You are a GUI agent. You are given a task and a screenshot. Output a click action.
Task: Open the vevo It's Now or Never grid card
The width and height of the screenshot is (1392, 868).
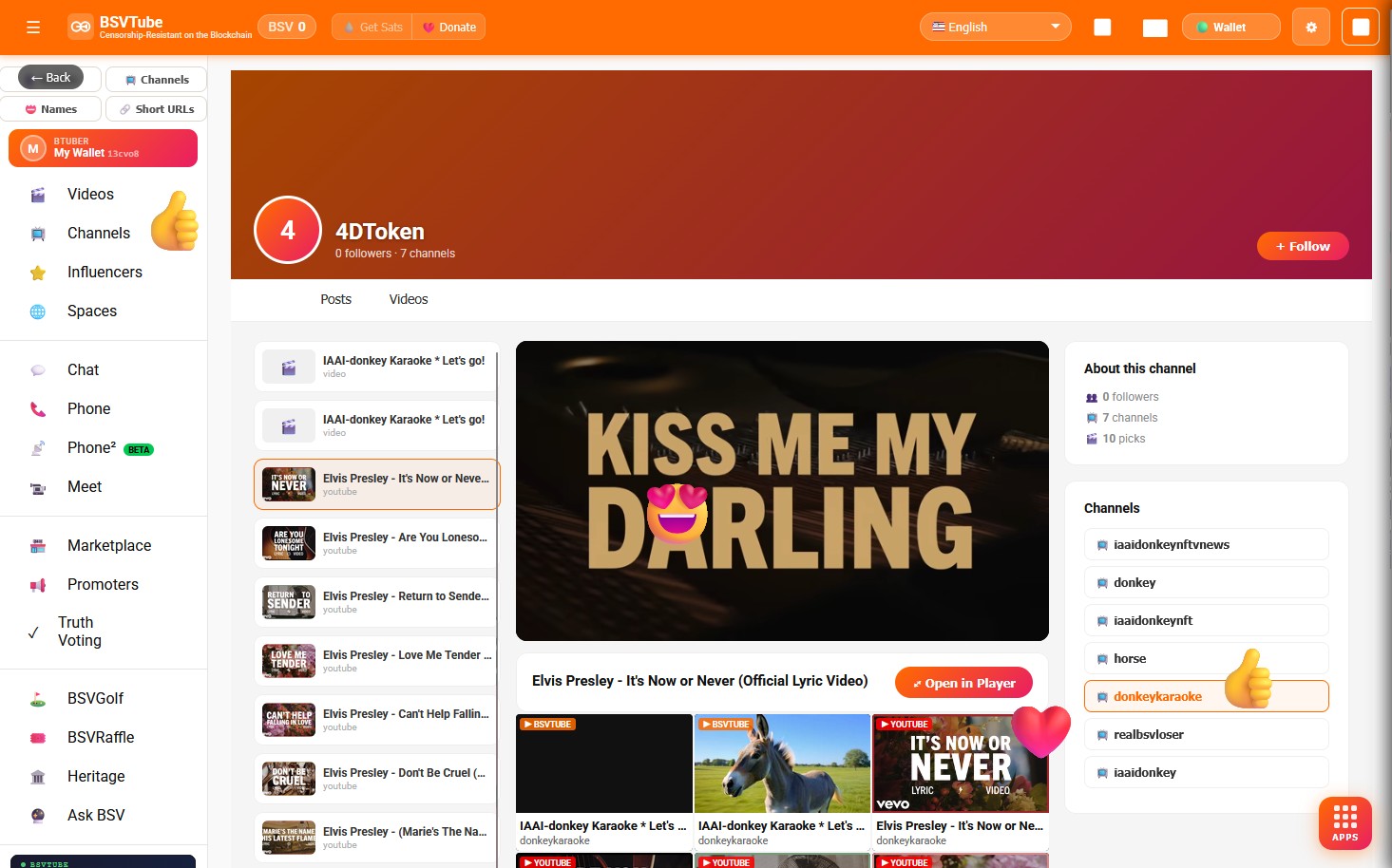[961, 782]
